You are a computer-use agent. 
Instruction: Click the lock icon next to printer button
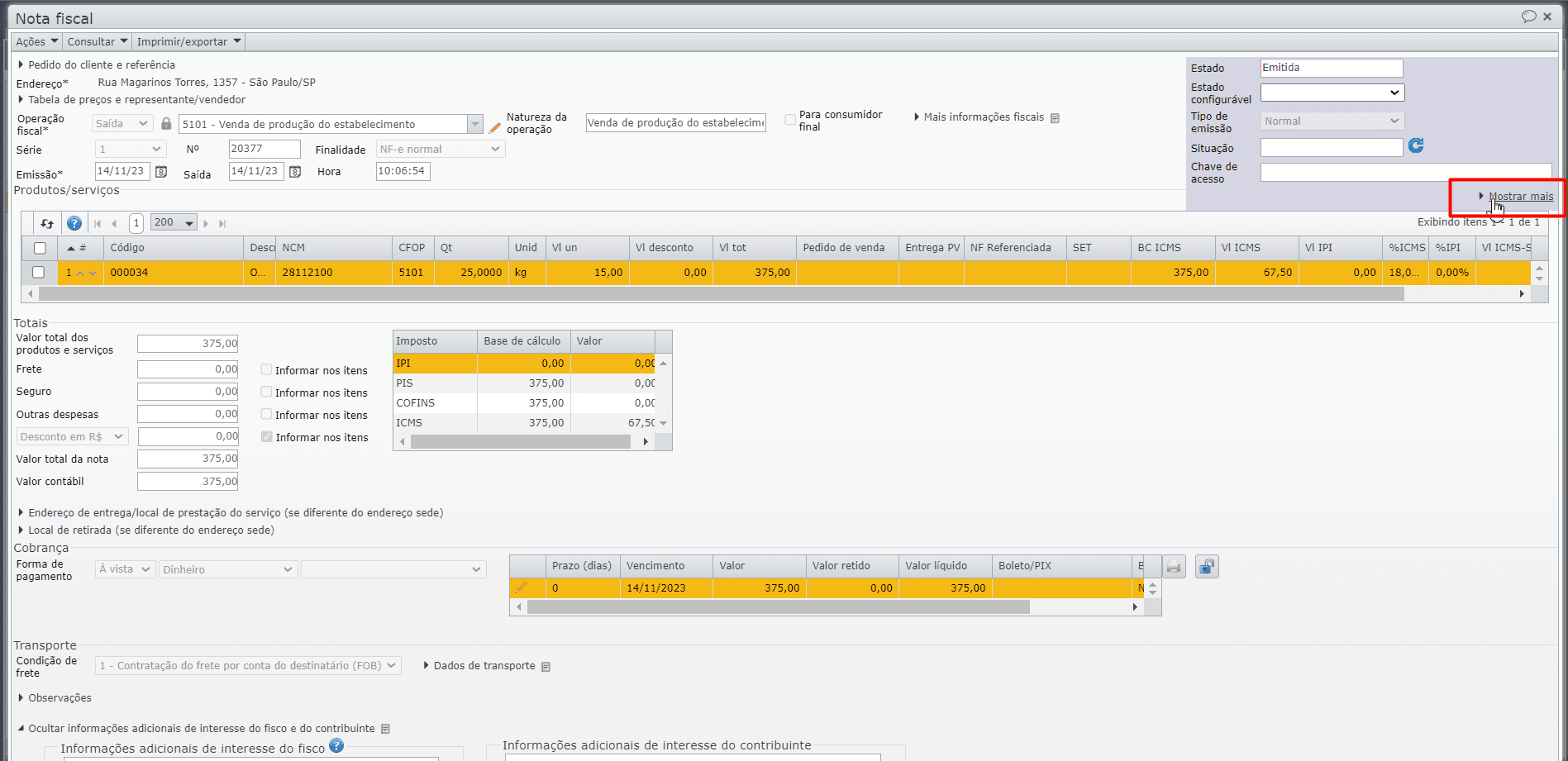pyautogui.click(x=1207, y=567)
